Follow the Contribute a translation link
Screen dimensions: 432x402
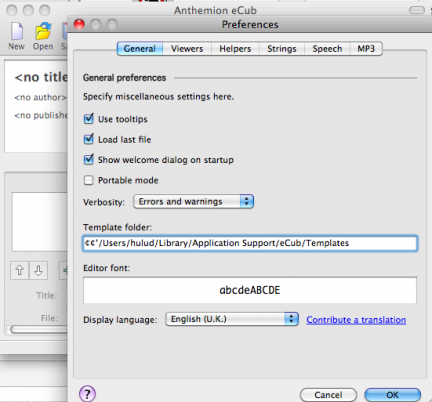pos(356,320)
